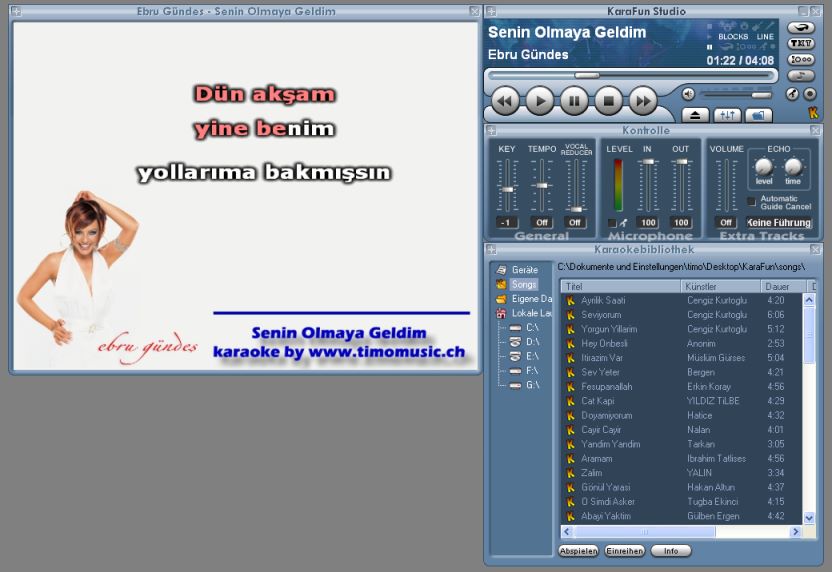
Task: Skip ahead with the fast-forward button
Action: pyautogui.click(x=643, y=101)
